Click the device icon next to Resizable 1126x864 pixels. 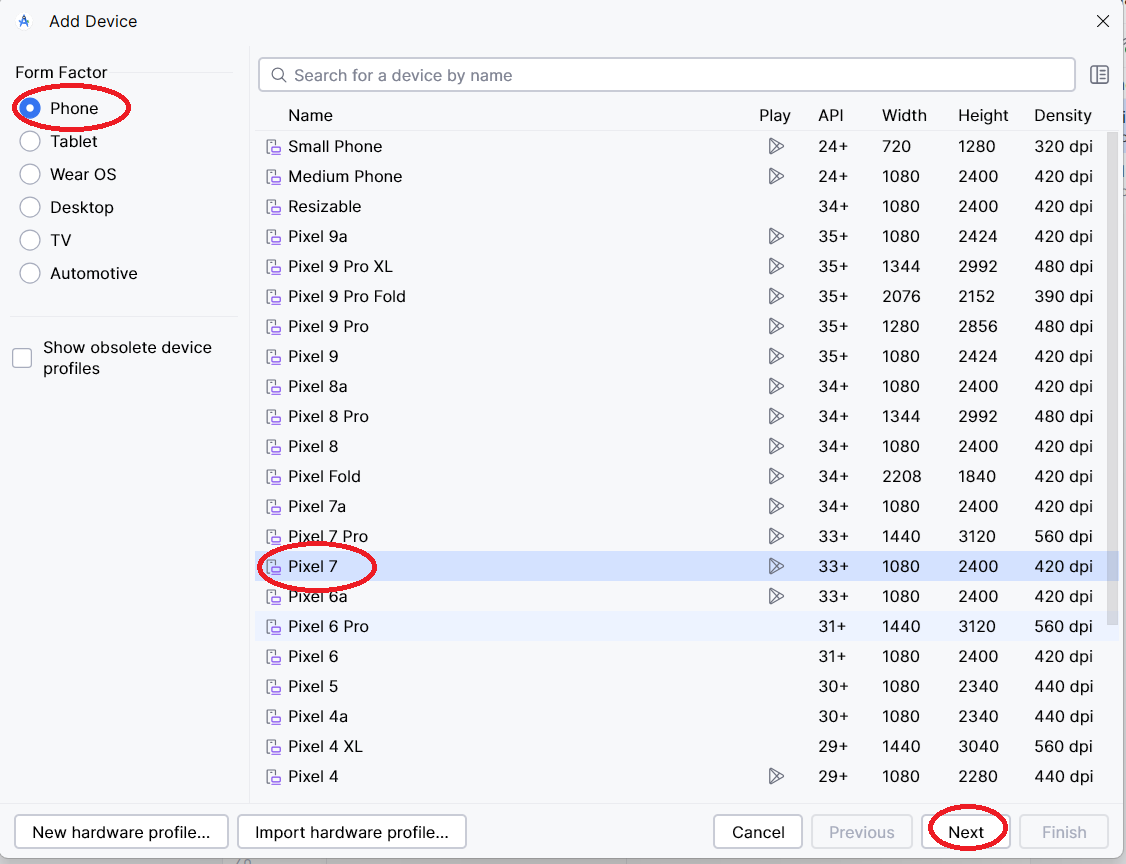273,207
